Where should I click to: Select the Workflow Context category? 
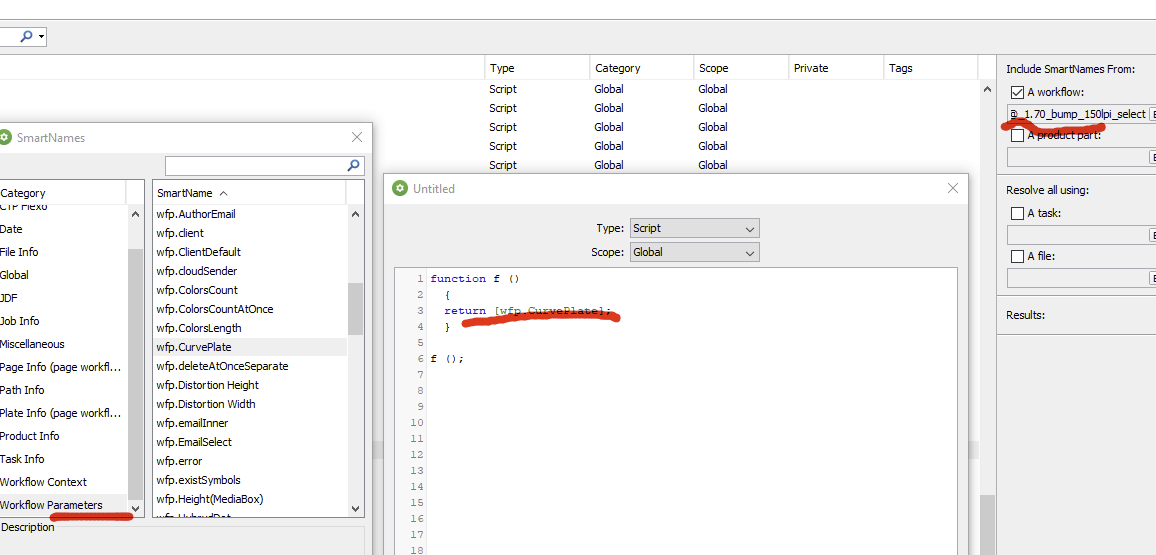point(63,482)
